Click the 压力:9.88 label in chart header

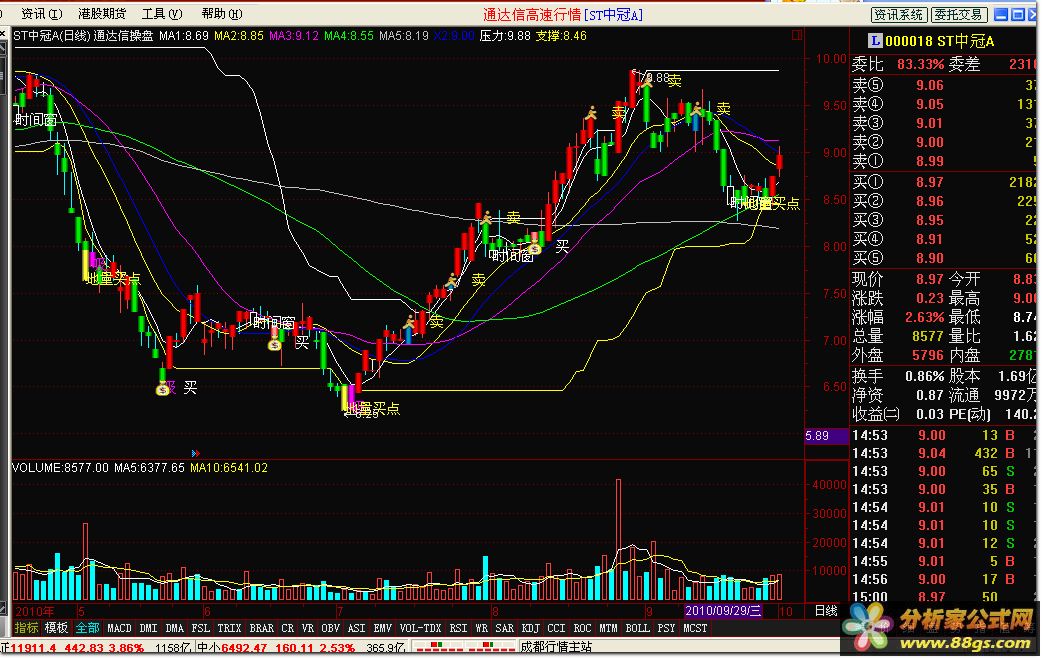click(x=505, y=36)
